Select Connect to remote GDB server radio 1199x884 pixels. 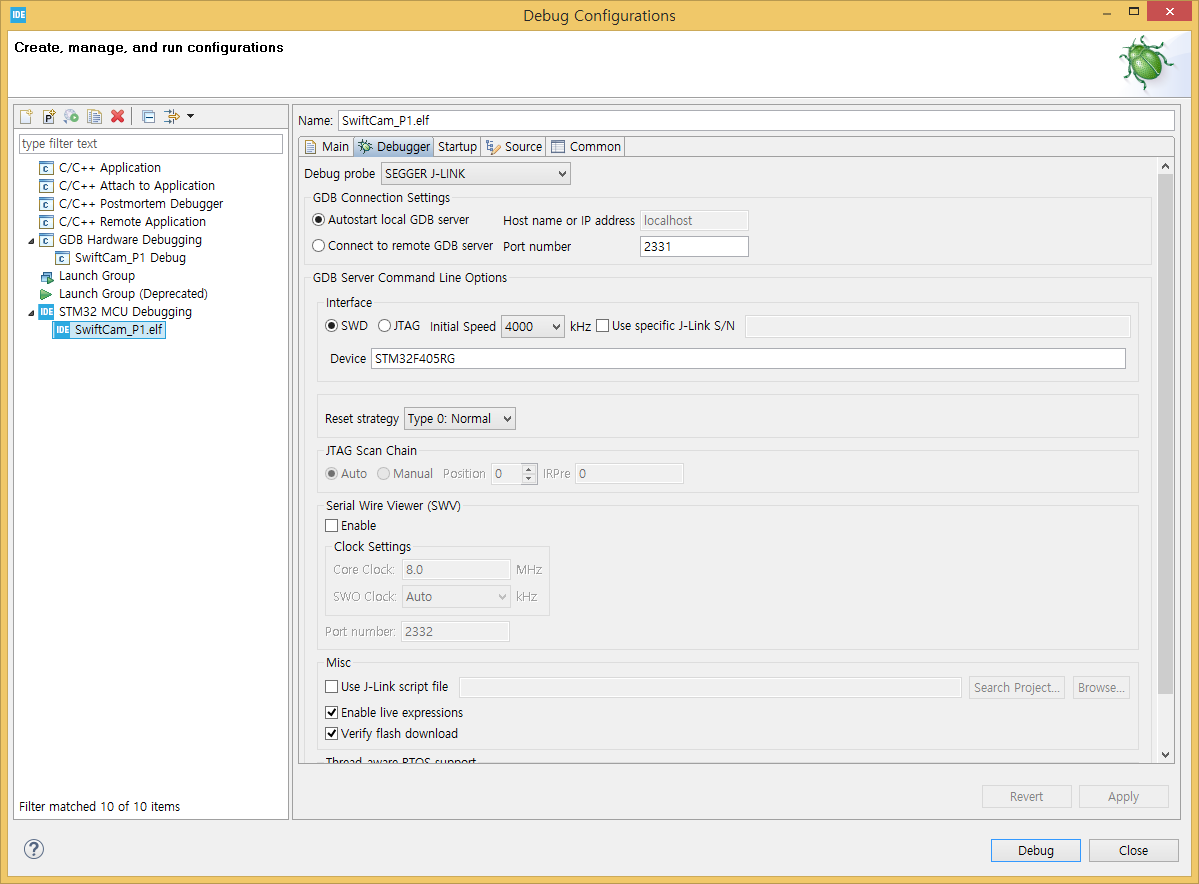(319, 245)
